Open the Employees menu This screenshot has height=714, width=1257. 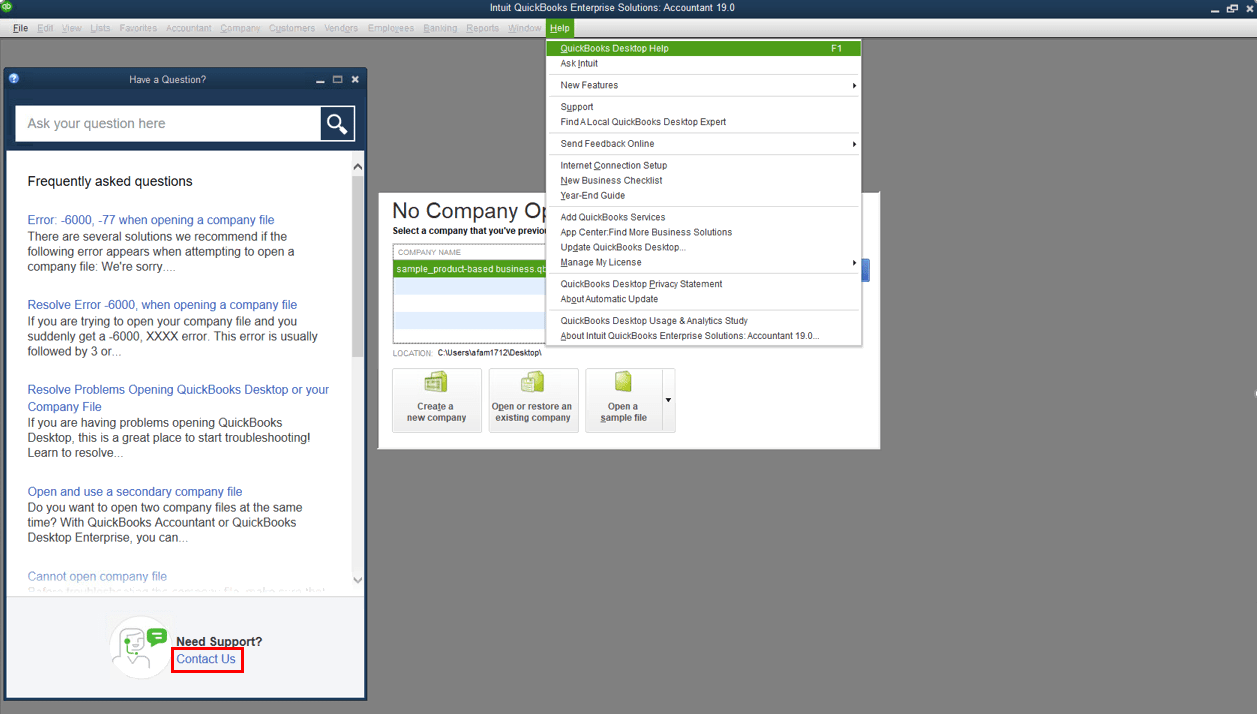coord(390,28)
